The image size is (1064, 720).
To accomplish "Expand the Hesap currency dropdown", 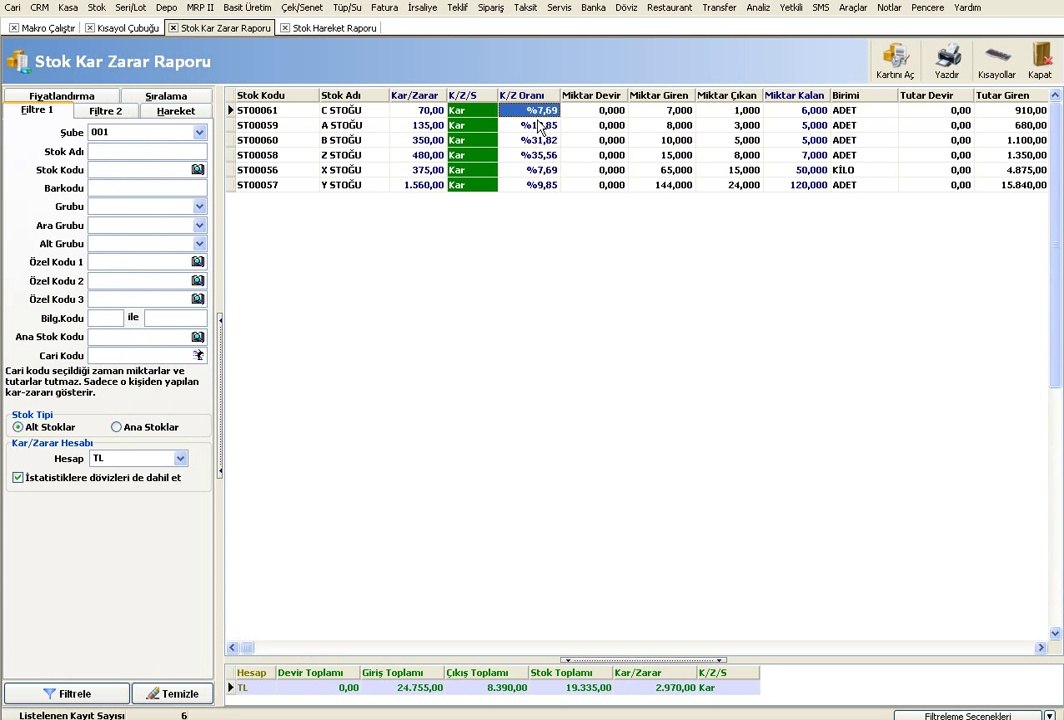I will point(180,459).
